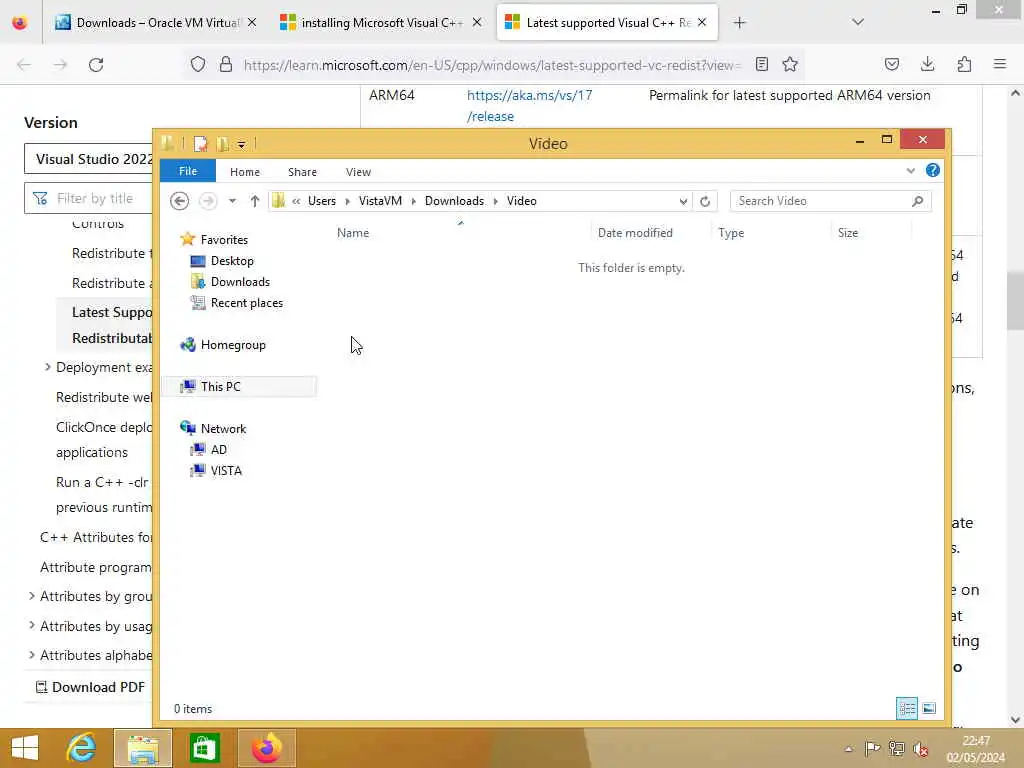This screenshot has height=768, width=1024.
Task: Select Downloads under Favorites
Action: pos(240,281)
